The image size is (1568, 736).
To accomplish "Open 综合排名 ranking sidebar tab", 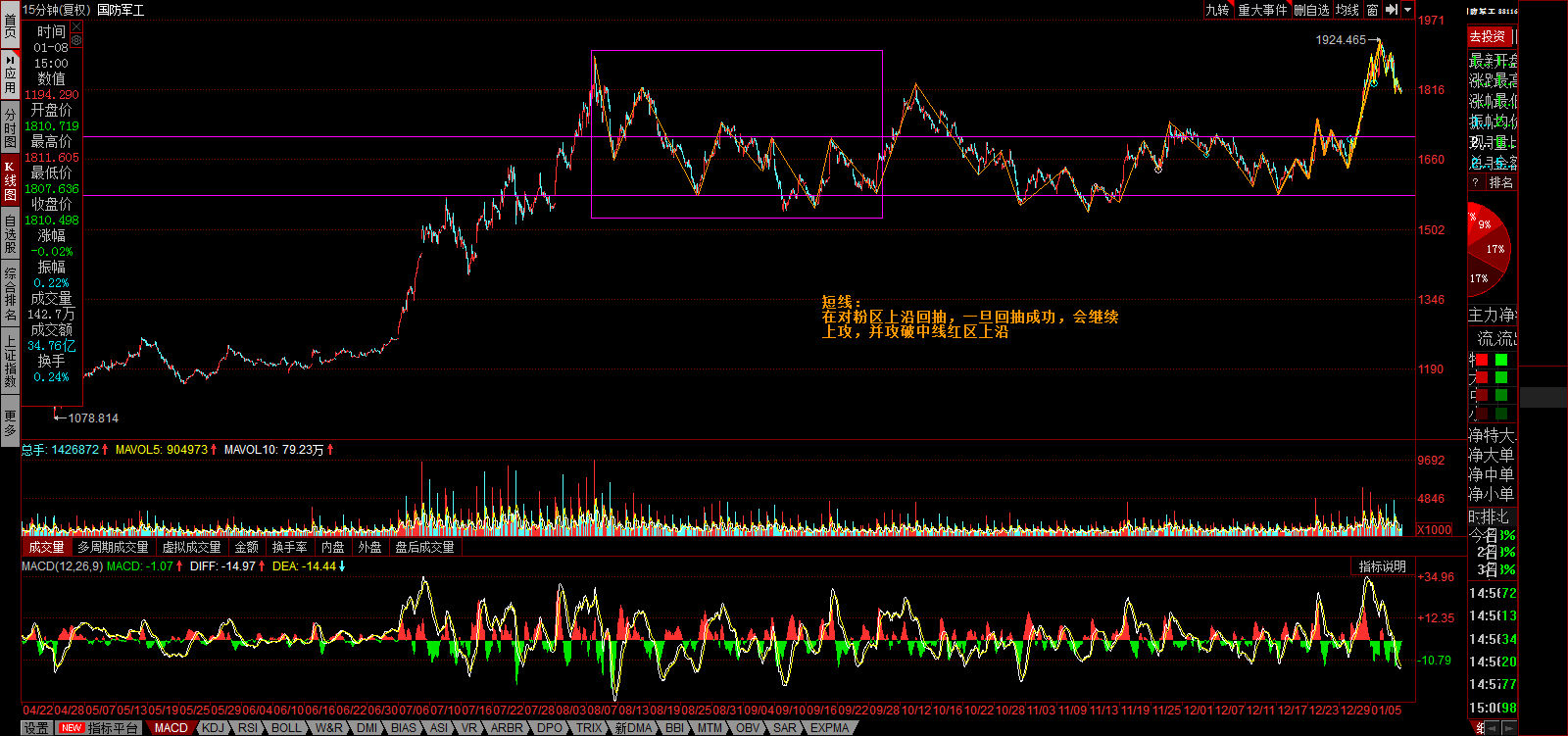I will coord(10,294).
